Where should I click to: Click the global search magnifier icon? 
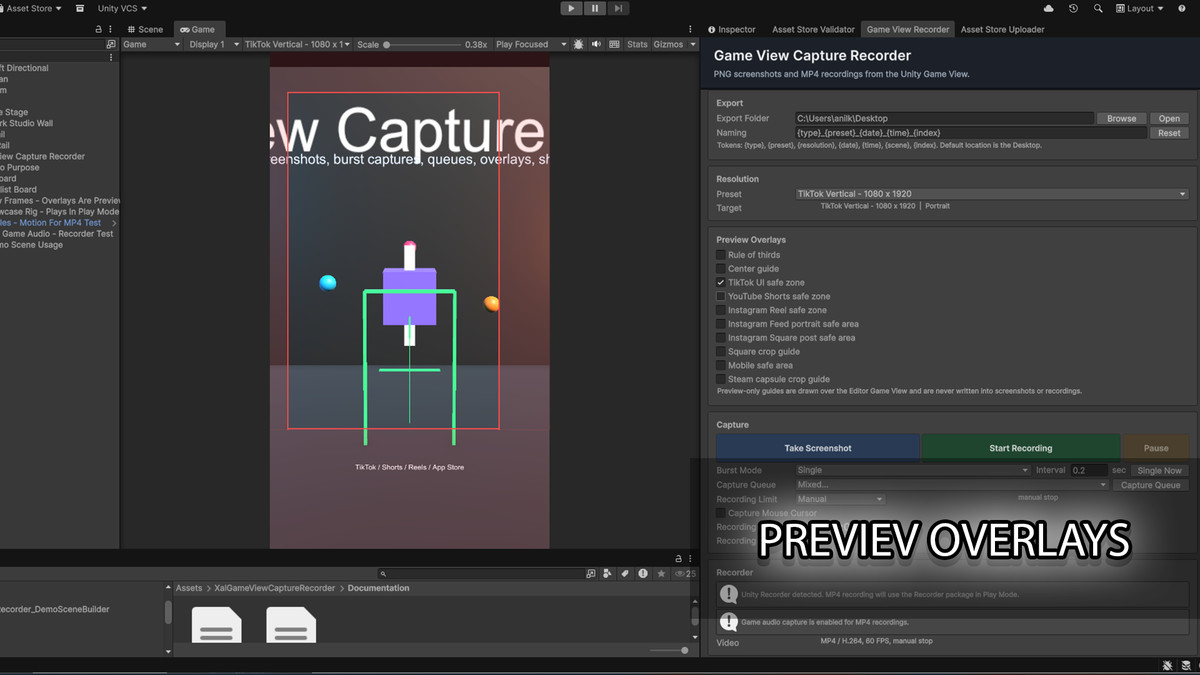(1098, 8)
